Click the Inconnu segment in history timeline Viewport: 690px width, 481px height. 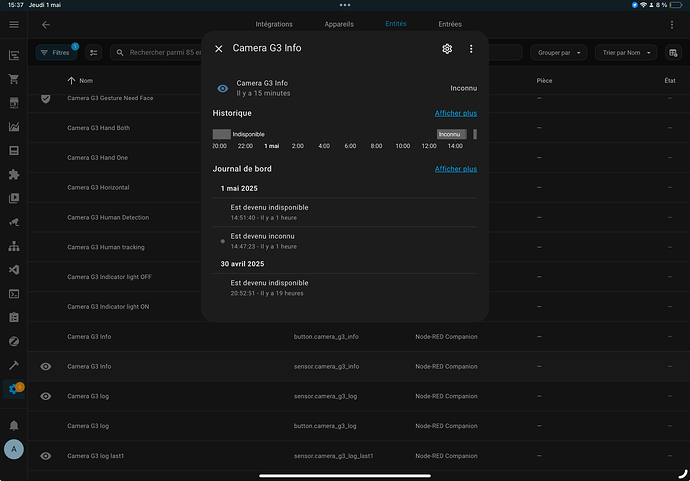coord(451,134)
